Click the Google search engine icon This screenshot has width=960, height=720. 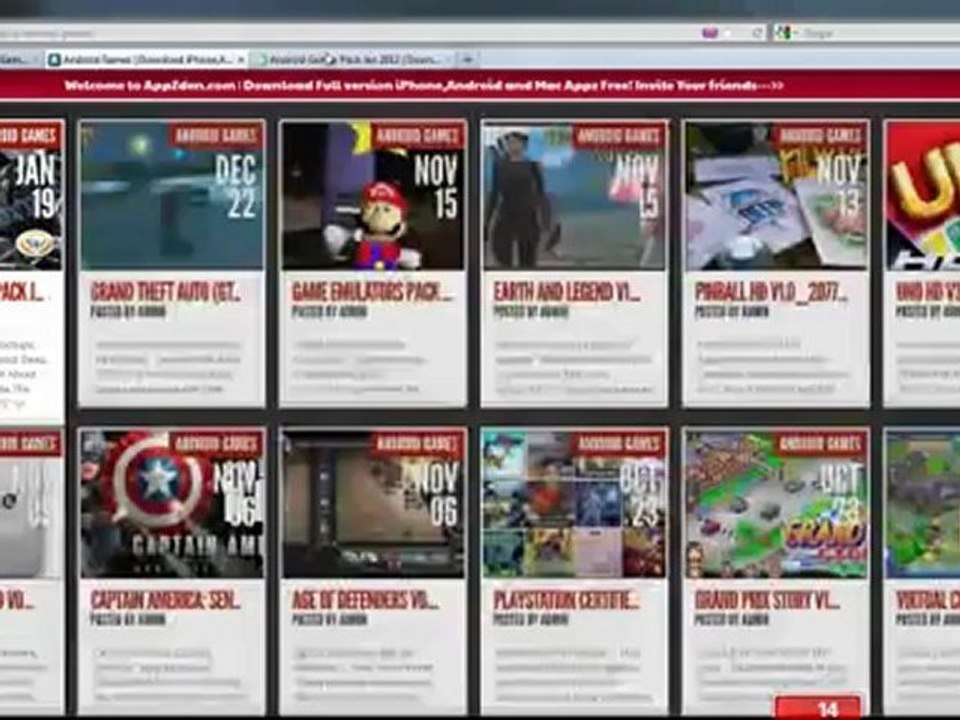coord(782,33)
